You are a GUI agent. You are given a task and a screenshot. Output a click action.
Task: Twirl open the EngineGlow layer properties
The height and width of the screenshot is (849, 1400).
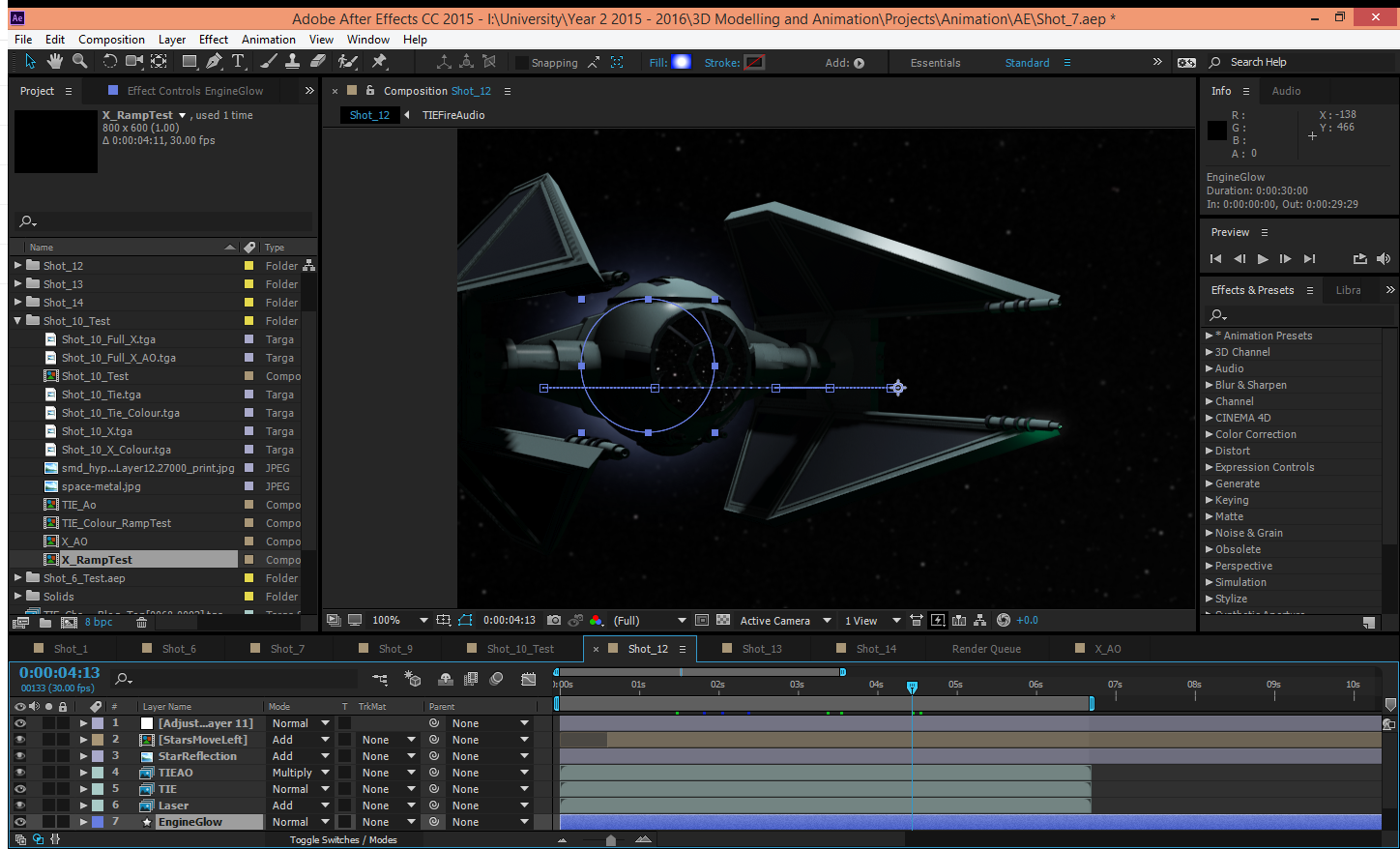click(x=84, y=822)
